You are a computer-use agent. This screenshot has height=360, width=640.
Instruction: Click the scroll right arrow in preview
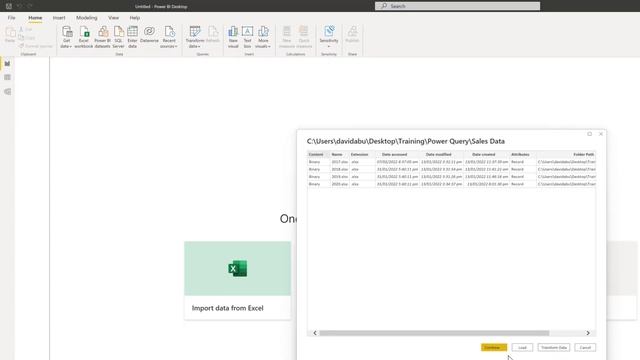pos(588,333)
